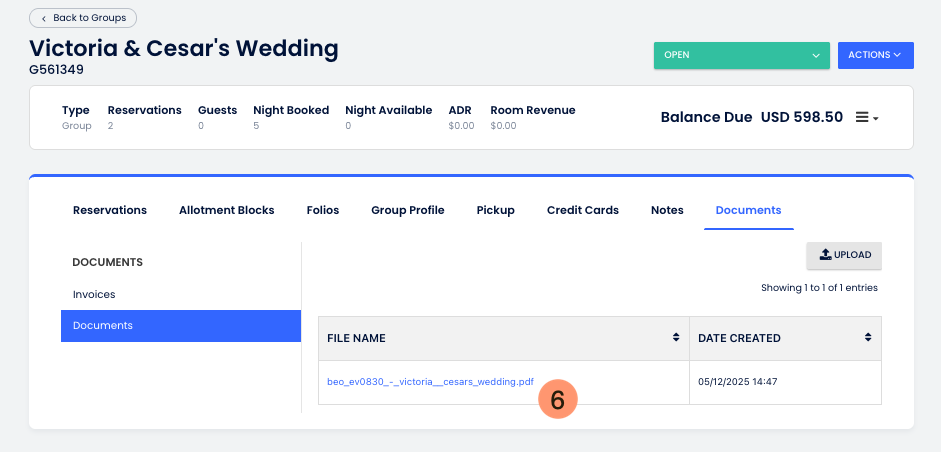Image resolution: width=941 pixels, height=452 pixels.
Task: Select the Documents tab
Action: pyautogui.click(x=748, y=210)
